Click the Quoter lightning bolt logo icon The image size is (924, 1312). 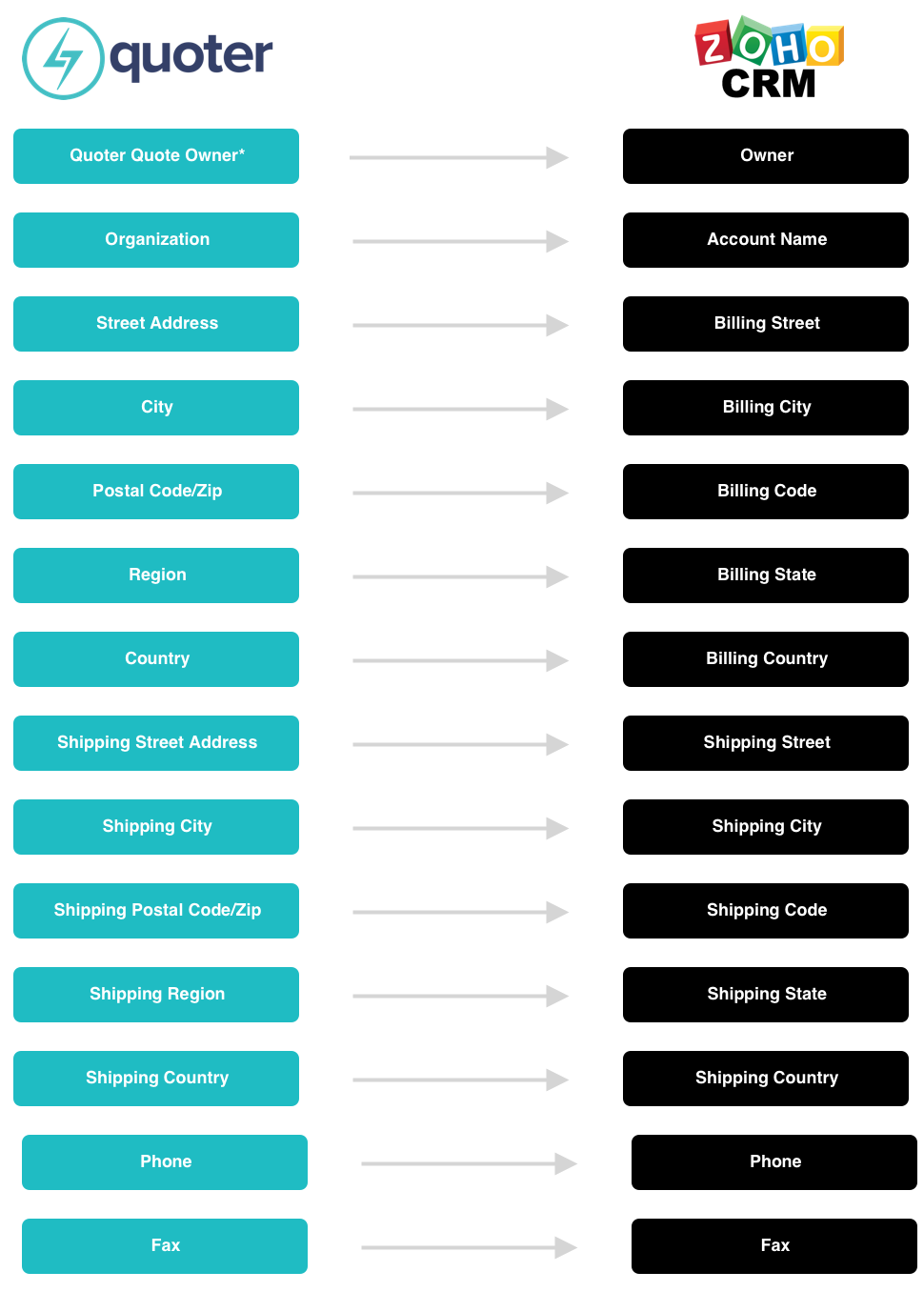click(63, 58)
